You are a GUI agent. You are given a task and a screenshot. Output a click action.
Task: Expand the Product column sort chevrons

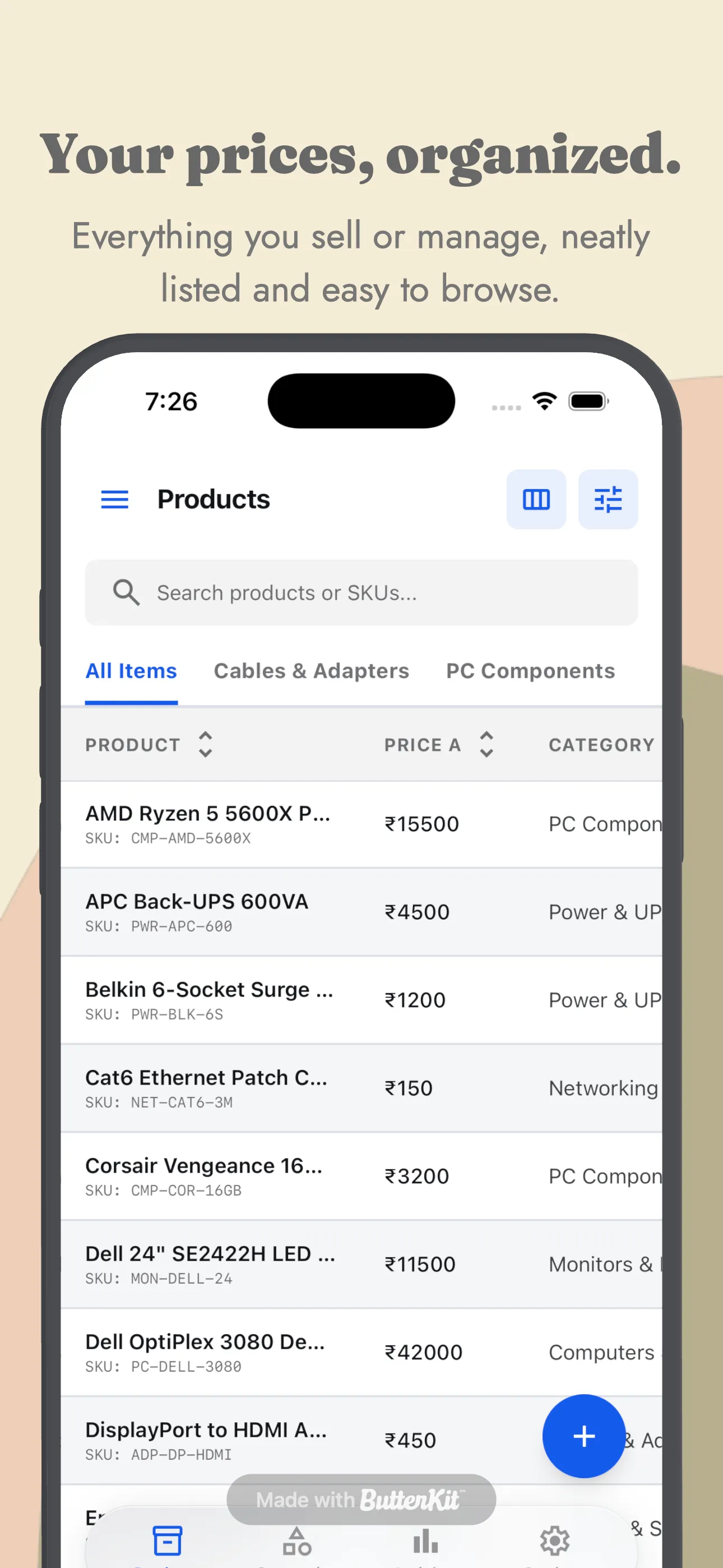coord(205,744)
